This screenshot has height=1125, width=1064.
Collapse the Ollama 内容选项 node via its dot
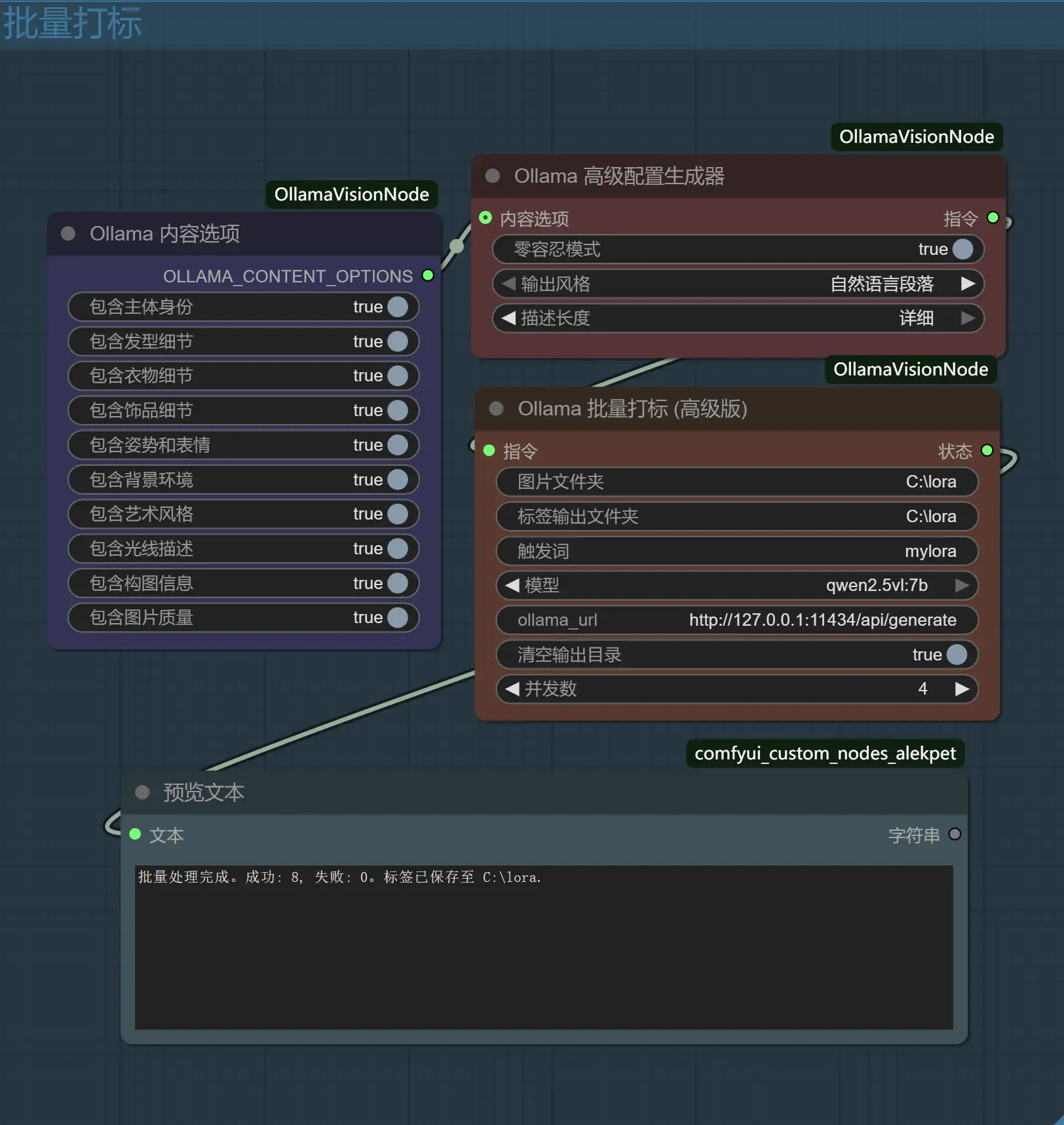[x=68, y=234]
